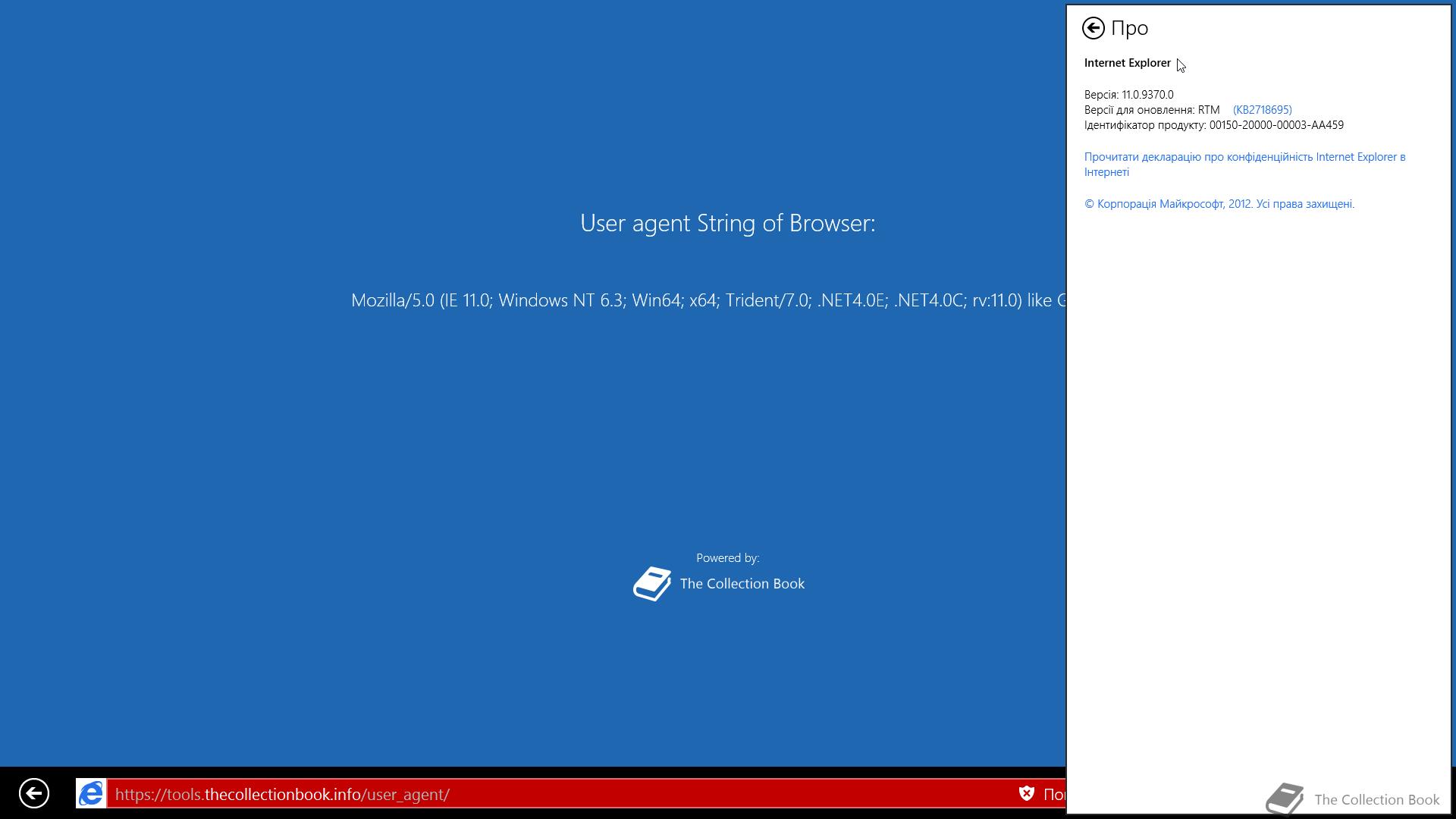Select the update versions RTM text
Image resolution: width=1456 pixels, height=819 pixels.
pos(1152,110)
